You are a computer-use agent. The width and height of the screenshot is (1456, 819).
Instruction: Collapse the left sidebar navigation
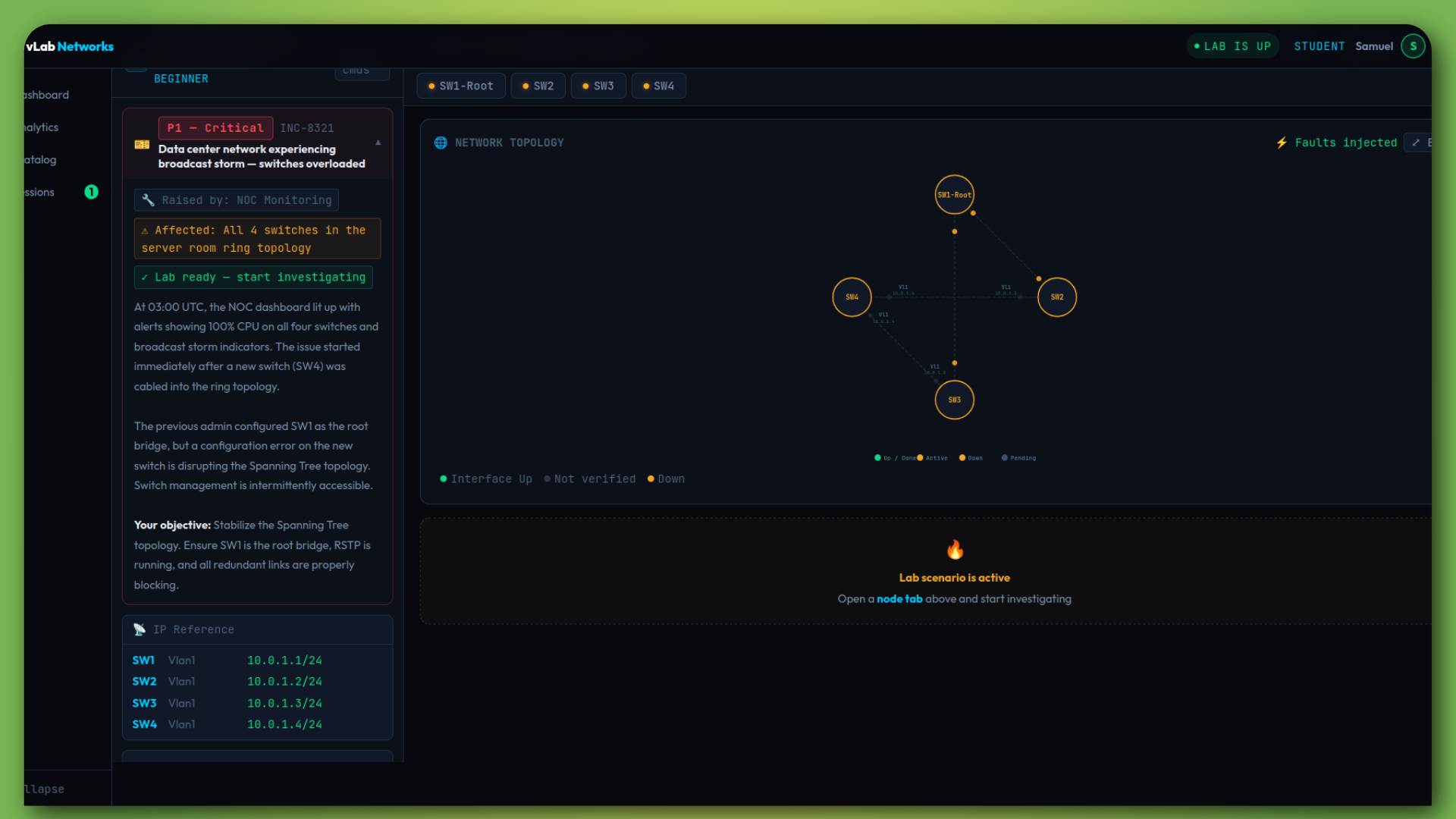43,789
